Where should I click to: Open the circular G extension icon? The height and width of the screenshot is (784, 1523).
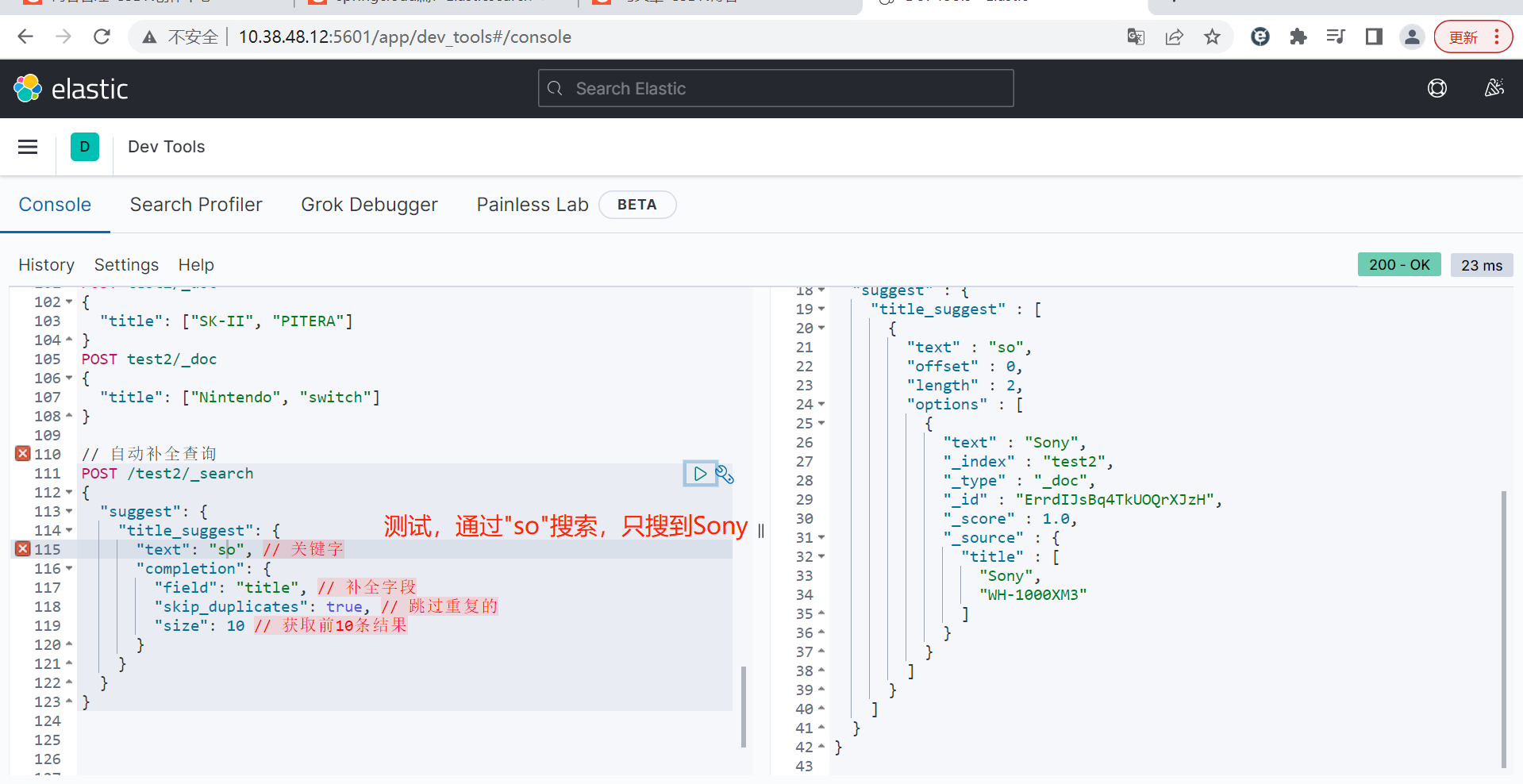pos(1260,37)
